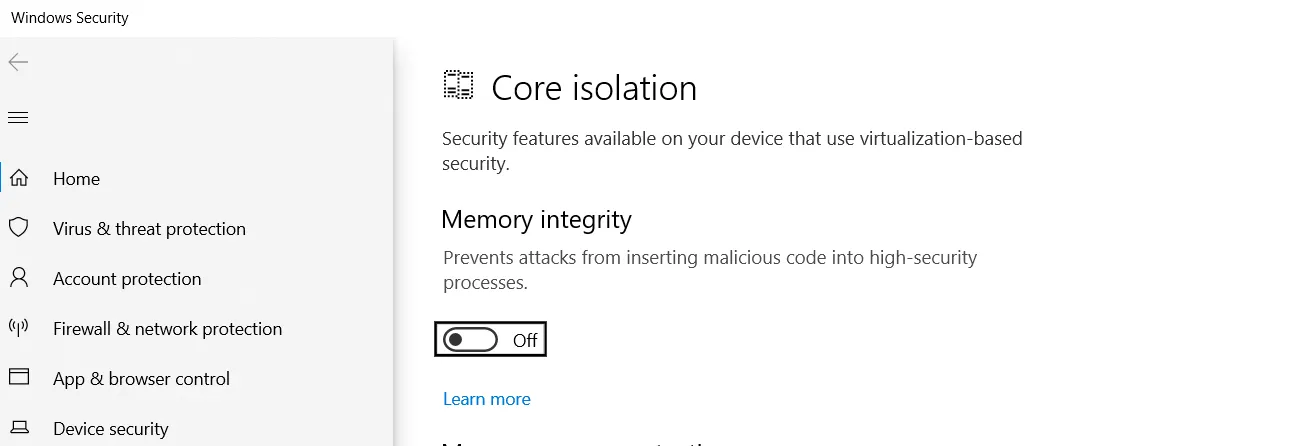Expand the hamburger navigation menu
Viewport: 1312px width, 446px height.
[18, 118]
